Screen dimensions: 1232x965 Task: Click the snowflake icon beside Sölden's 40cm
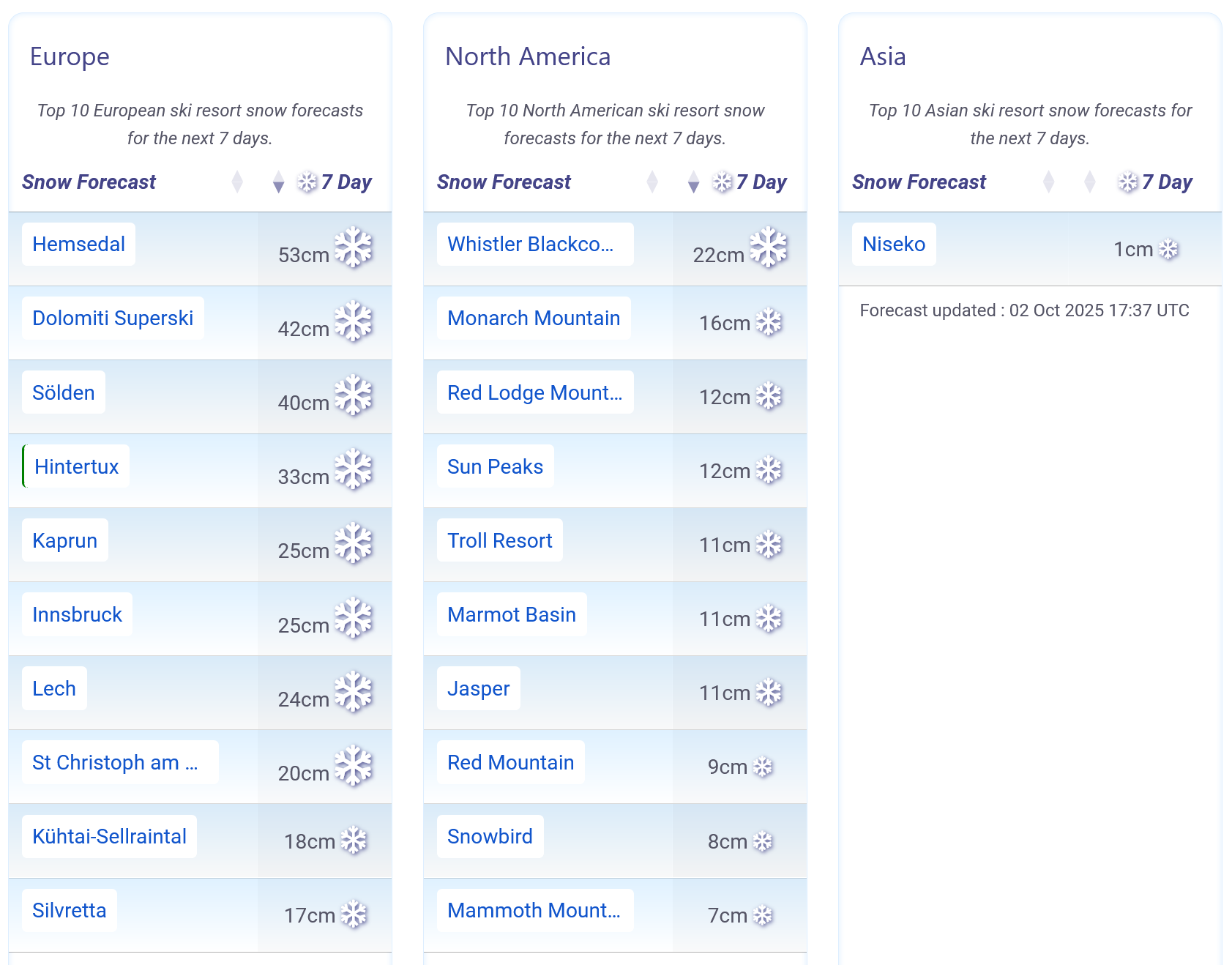(354, 395)
